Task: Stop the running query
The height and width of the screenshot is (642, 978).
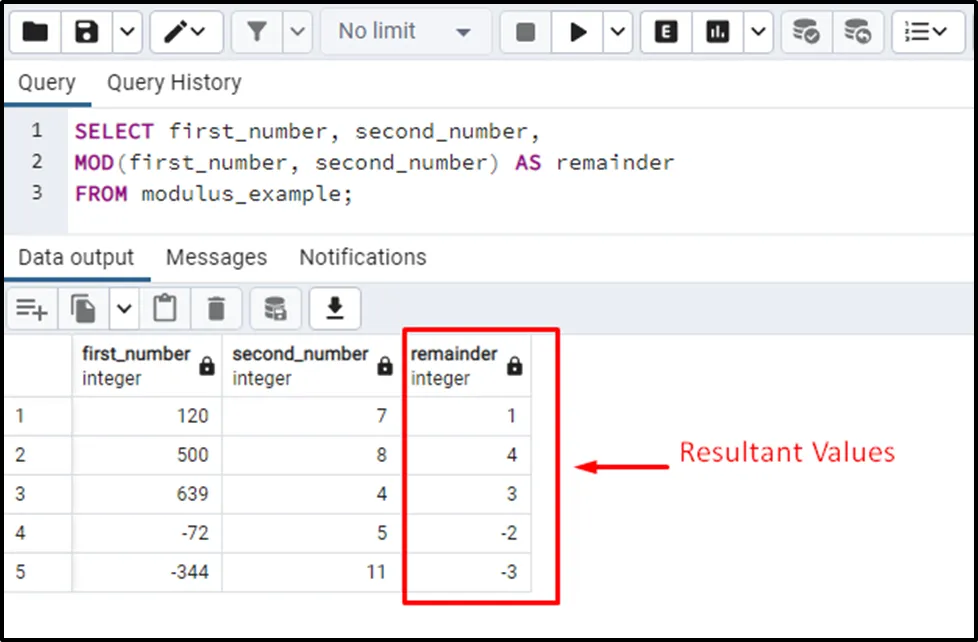Action: (526, 32)
